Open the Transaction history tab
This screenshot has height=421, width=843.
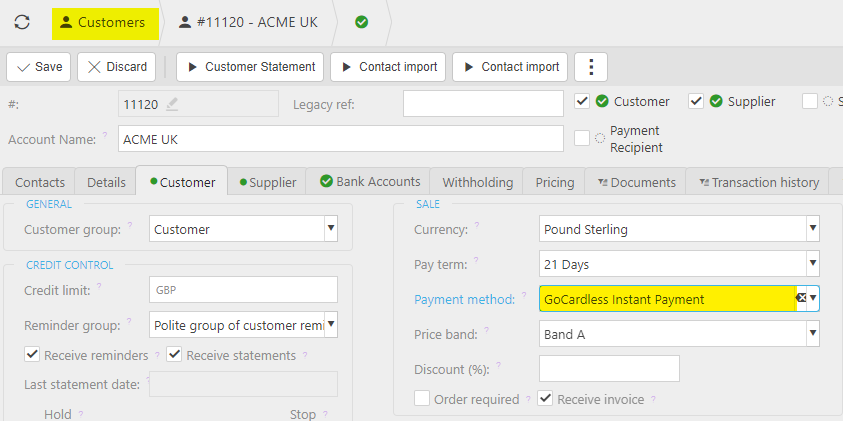click(760, 182)
